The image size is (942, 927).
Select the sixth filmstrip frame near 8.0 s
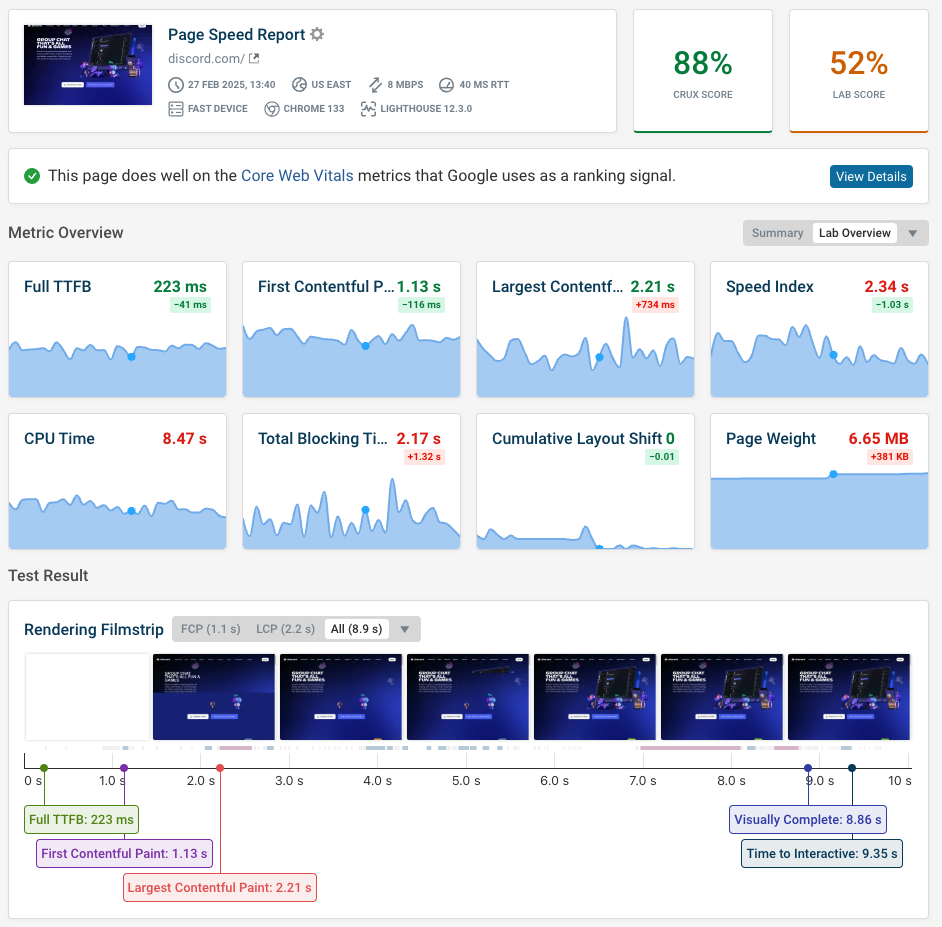(x=722, y=697)
